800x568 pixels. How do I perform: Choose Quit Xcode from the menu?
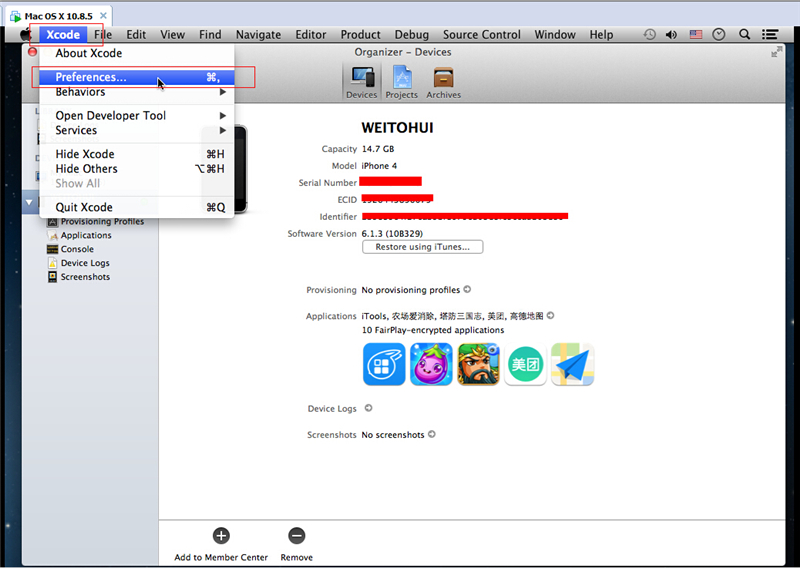pos(137,207)
